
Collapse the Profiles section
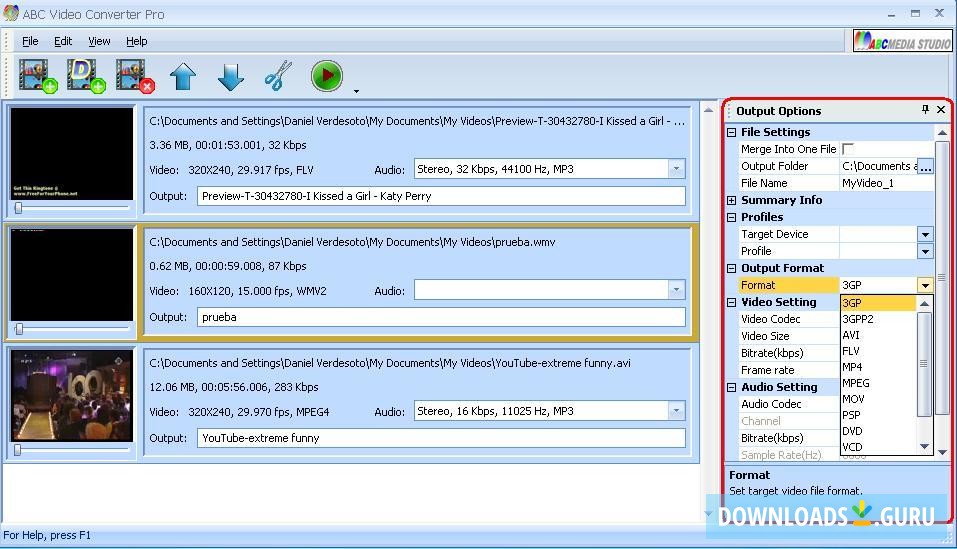click(x=731, y=217)
